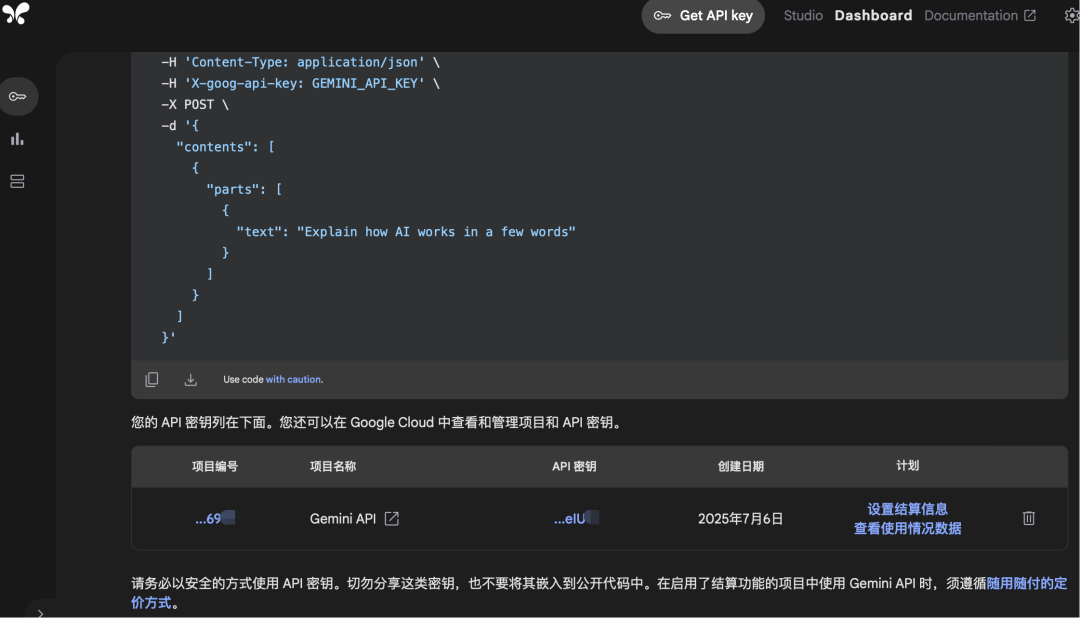1080x618 pixels.
Task: Click the 设置结算信息 link
Action: (x=907, y=509)
